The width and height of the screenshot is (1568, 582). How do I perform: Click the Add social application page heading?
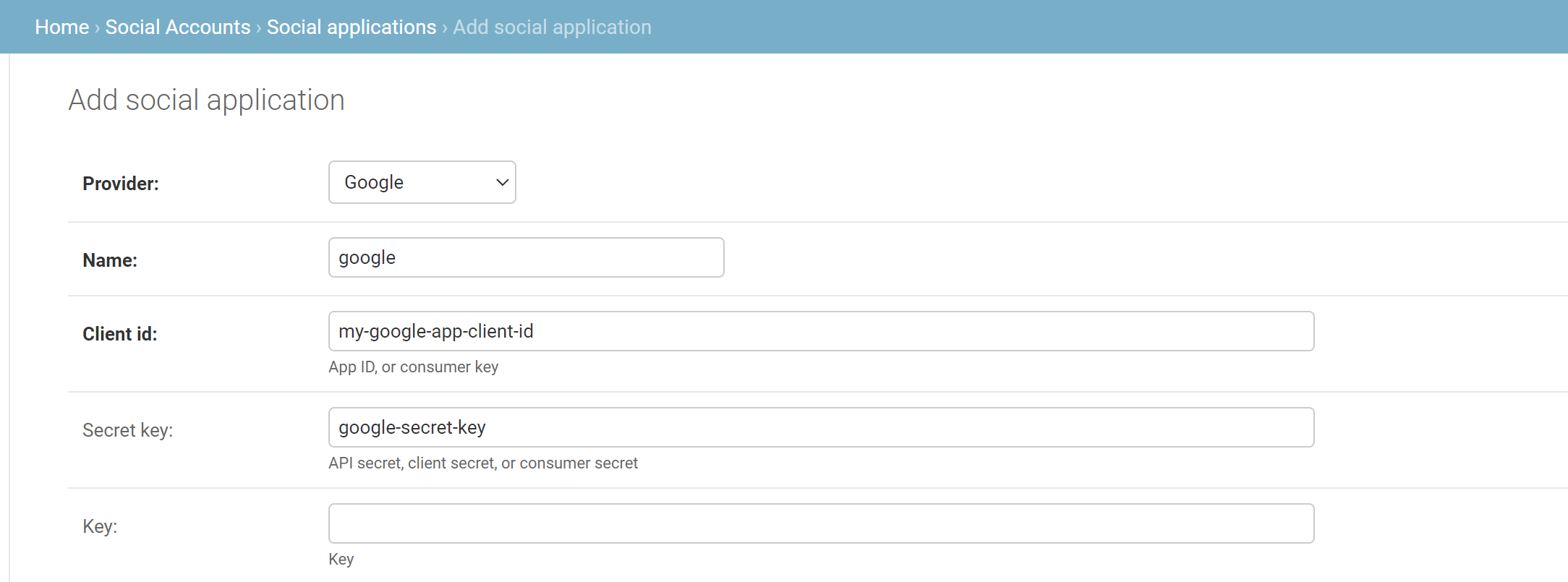point(206,99)
